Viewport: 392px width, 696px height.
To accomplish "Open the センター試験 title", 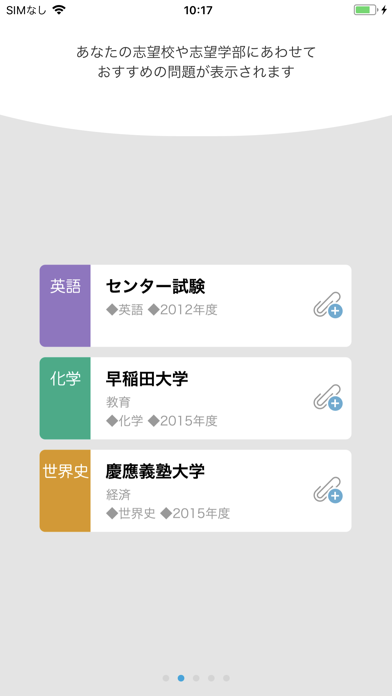I will pos(155,287).
